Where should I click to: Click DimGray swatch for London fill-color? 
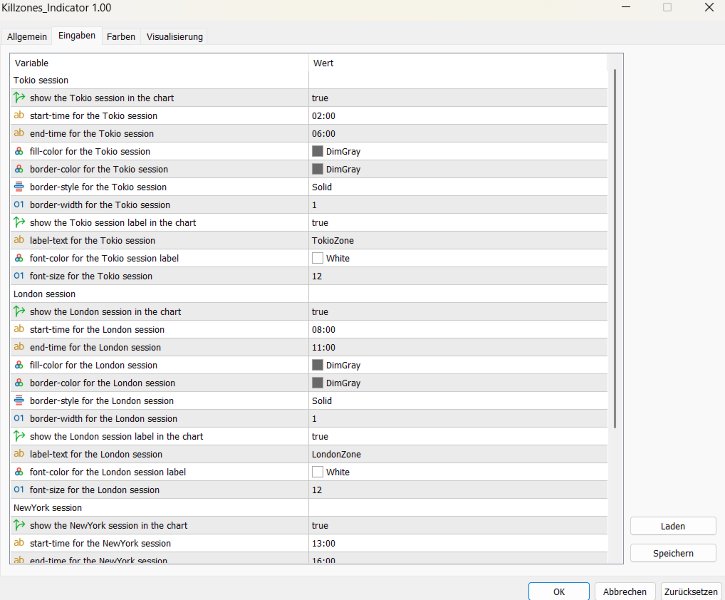317,365
